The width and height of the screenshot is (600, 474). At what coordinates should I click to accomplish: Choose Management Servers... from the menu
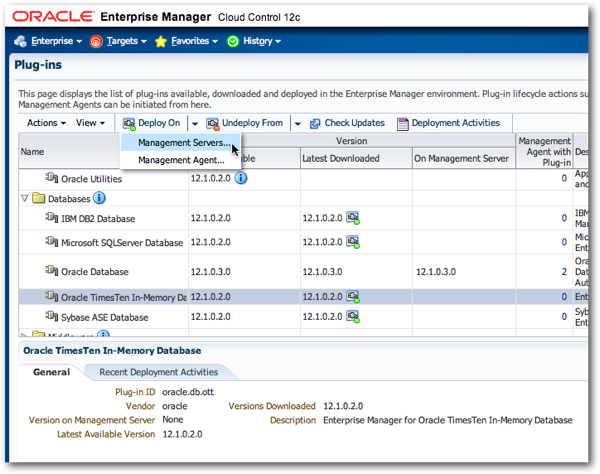pyautogui.click(x=181, y=142)
